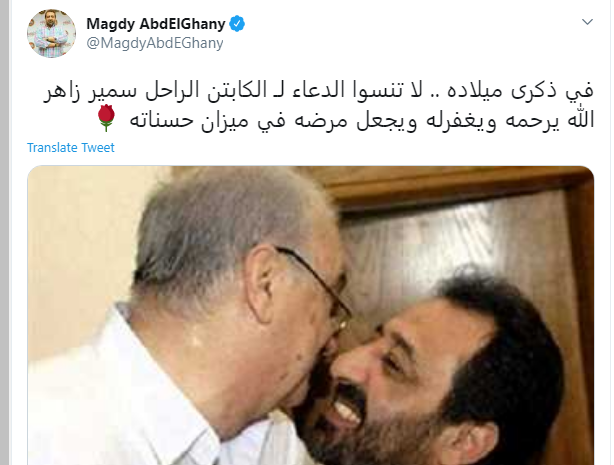Click the Translate Tweet link
Viewport: 614px width, 465px height.
pyautogui.click(x=70, y=148)
